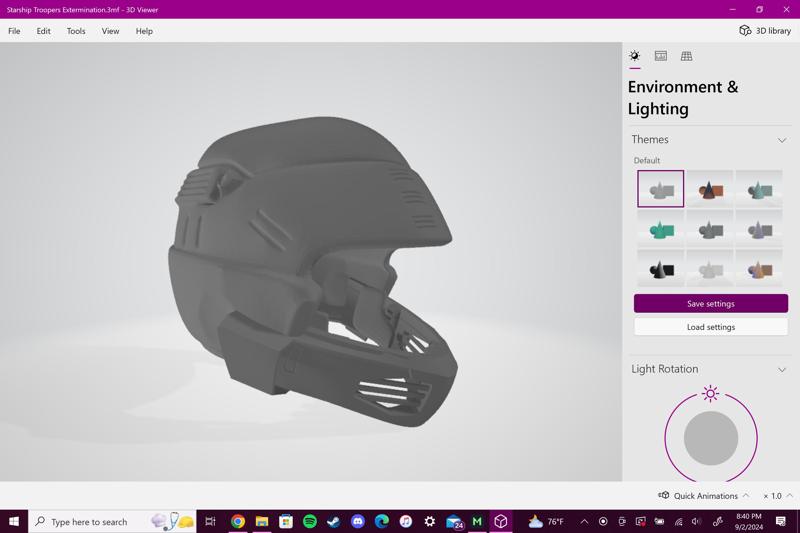Open the volume control in system tray
800x533 pixels.
[x=696, y=521]
